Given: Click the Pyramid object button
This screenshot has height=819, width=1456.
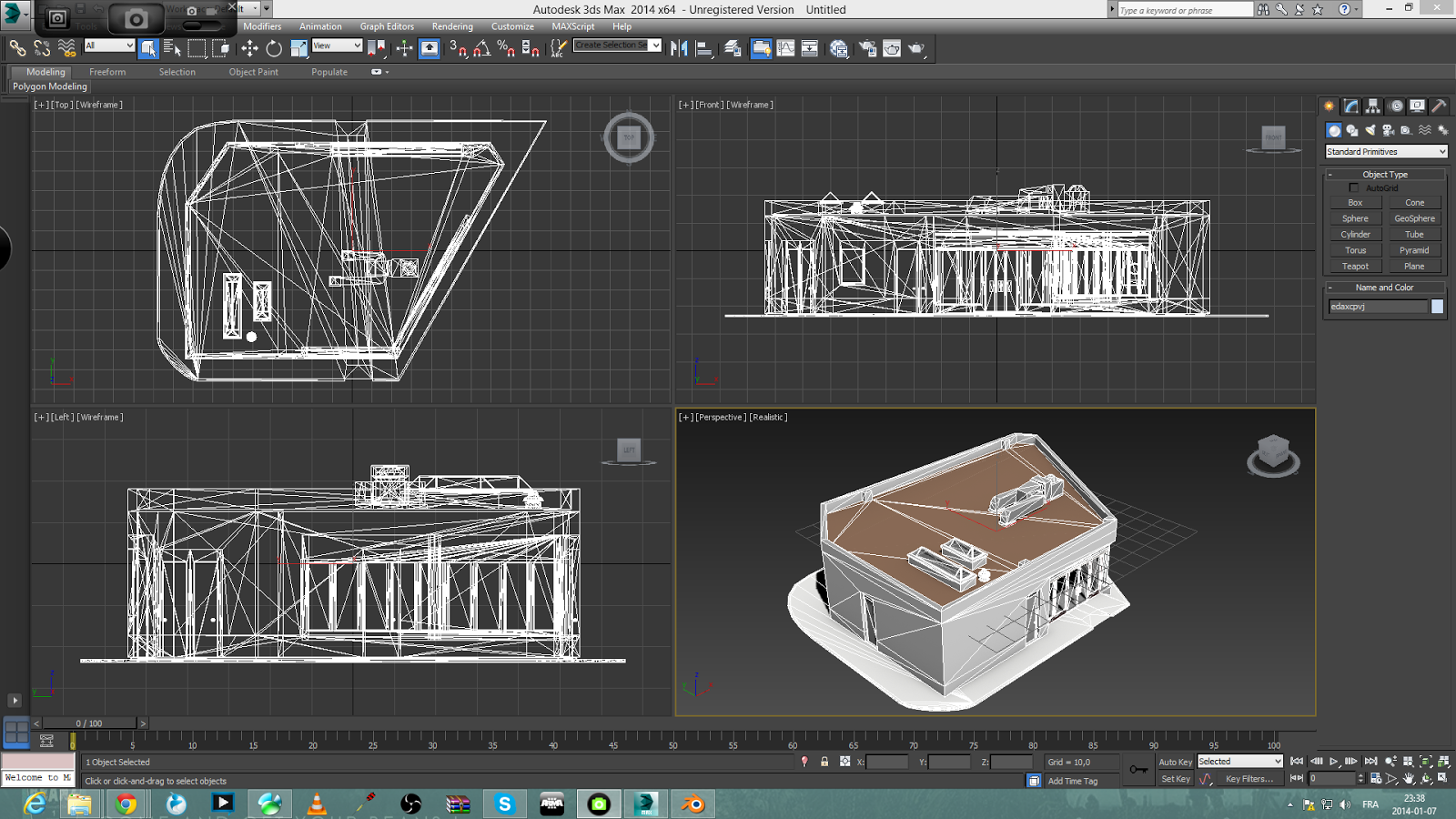Looking at the screenshot, I should click(x=1414, y=250).
